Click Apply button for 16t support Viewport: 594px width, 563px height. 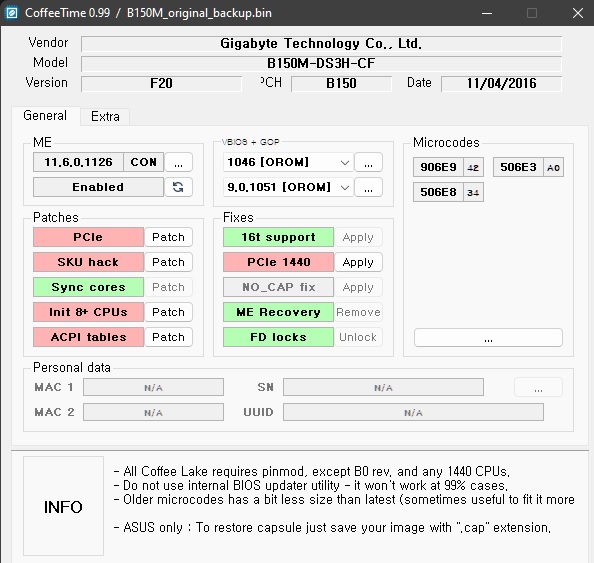(358, 237)
